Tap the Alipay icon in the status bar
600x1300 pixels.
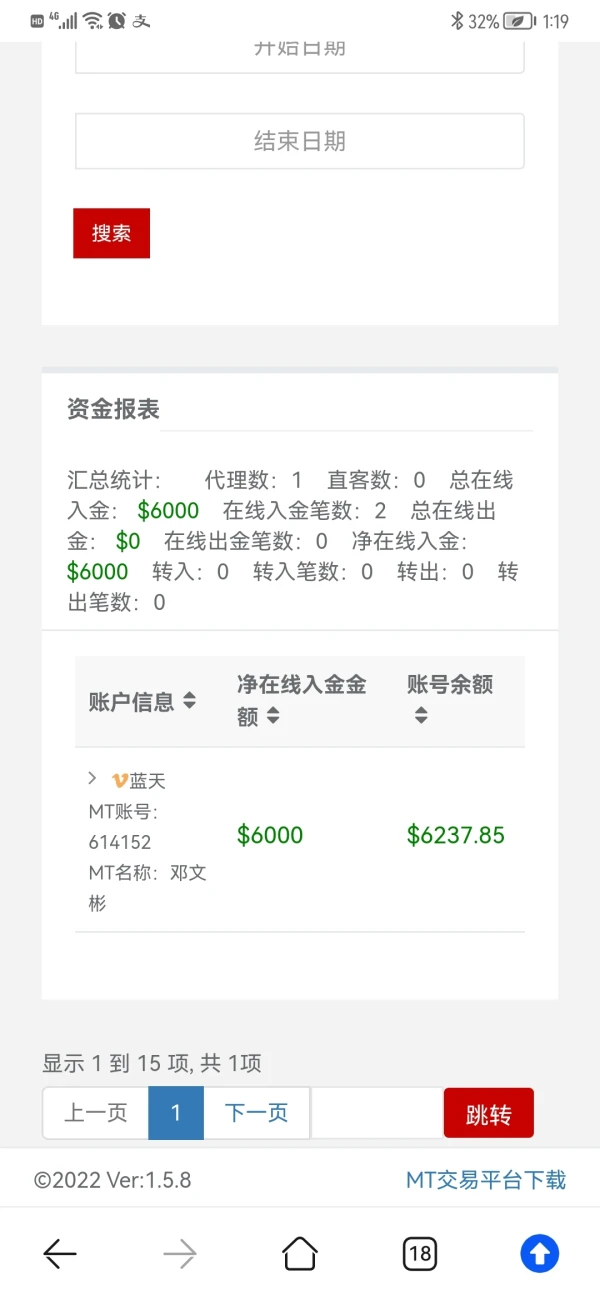coord(140,19)
